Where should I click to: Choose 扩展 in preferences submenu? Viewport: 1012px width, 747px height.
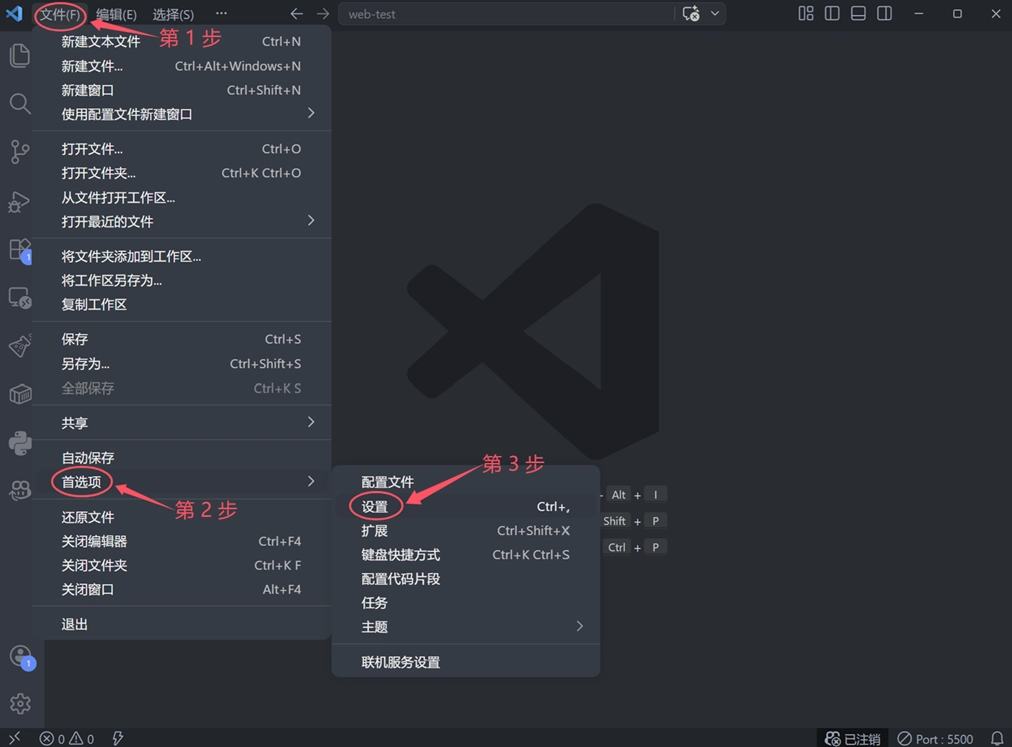pyautogui.click(x=465, y=531)
